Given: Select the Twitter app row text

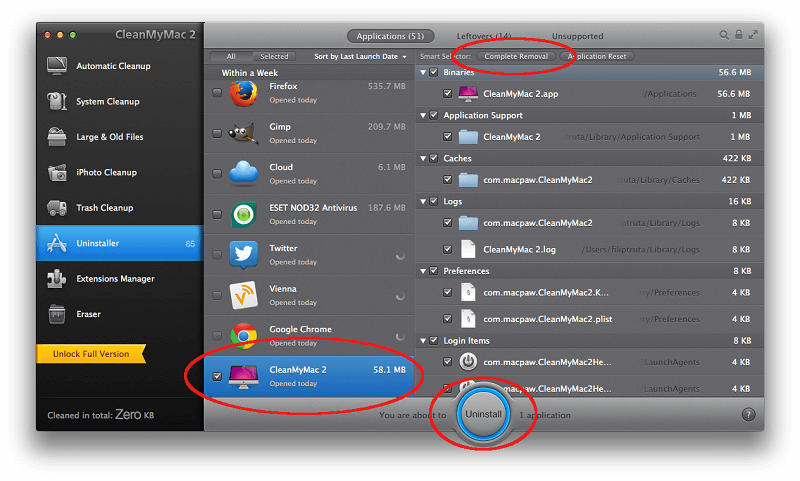Looking at the screenshot, I should pyautogui.click(x=293, y=255).
